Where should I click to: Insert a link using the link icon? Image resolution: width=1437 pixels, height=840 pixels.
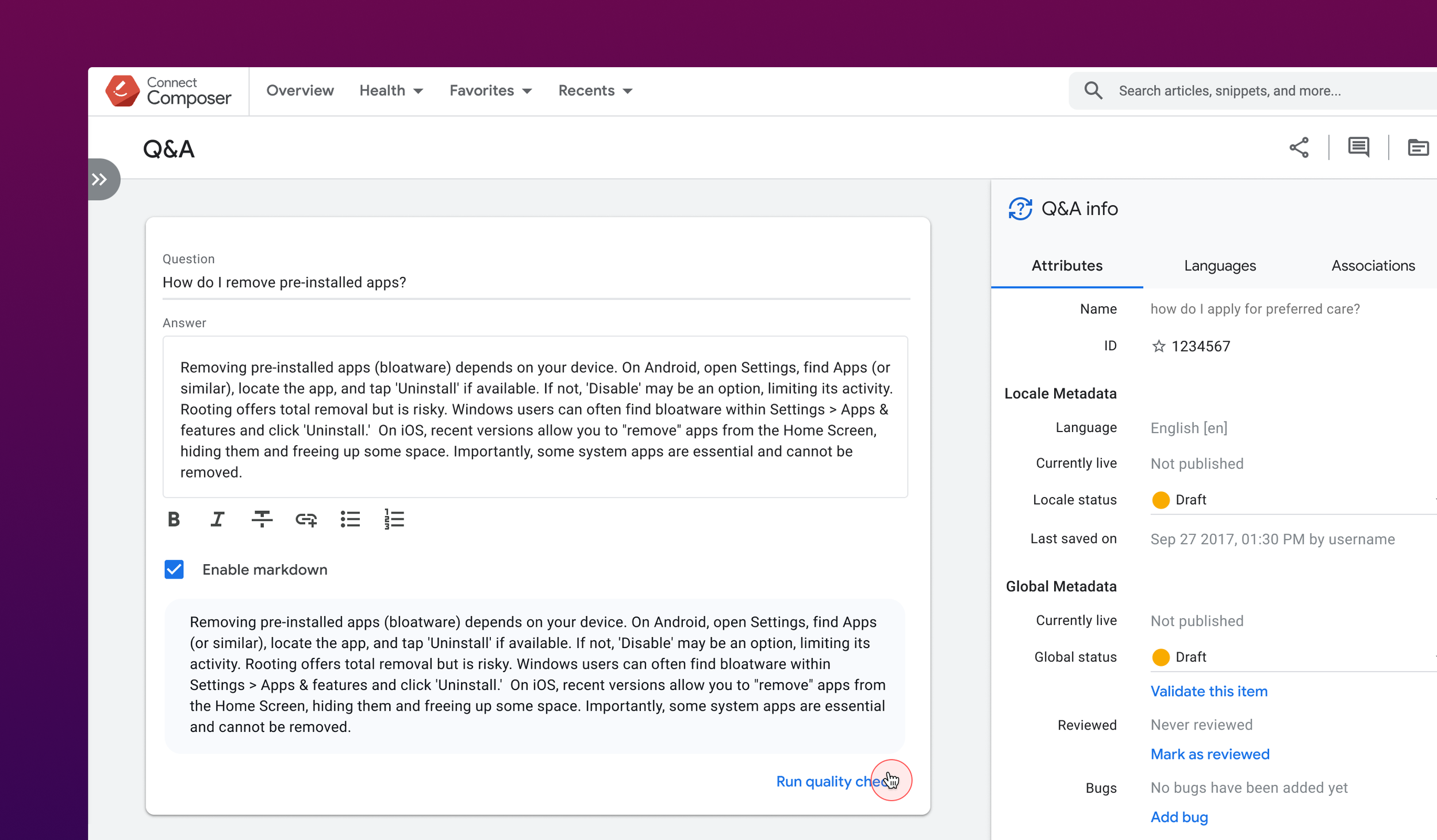(x=306, y=519)
